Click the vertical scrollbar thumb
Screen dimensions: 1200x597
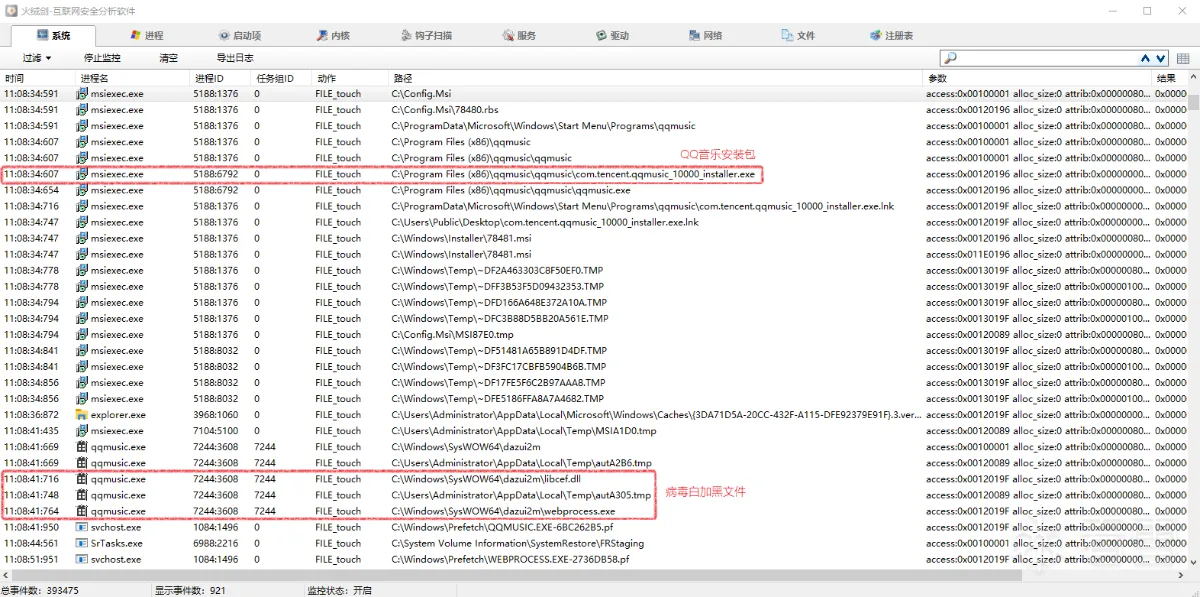pyautogui.click(x=1194, y=102)
